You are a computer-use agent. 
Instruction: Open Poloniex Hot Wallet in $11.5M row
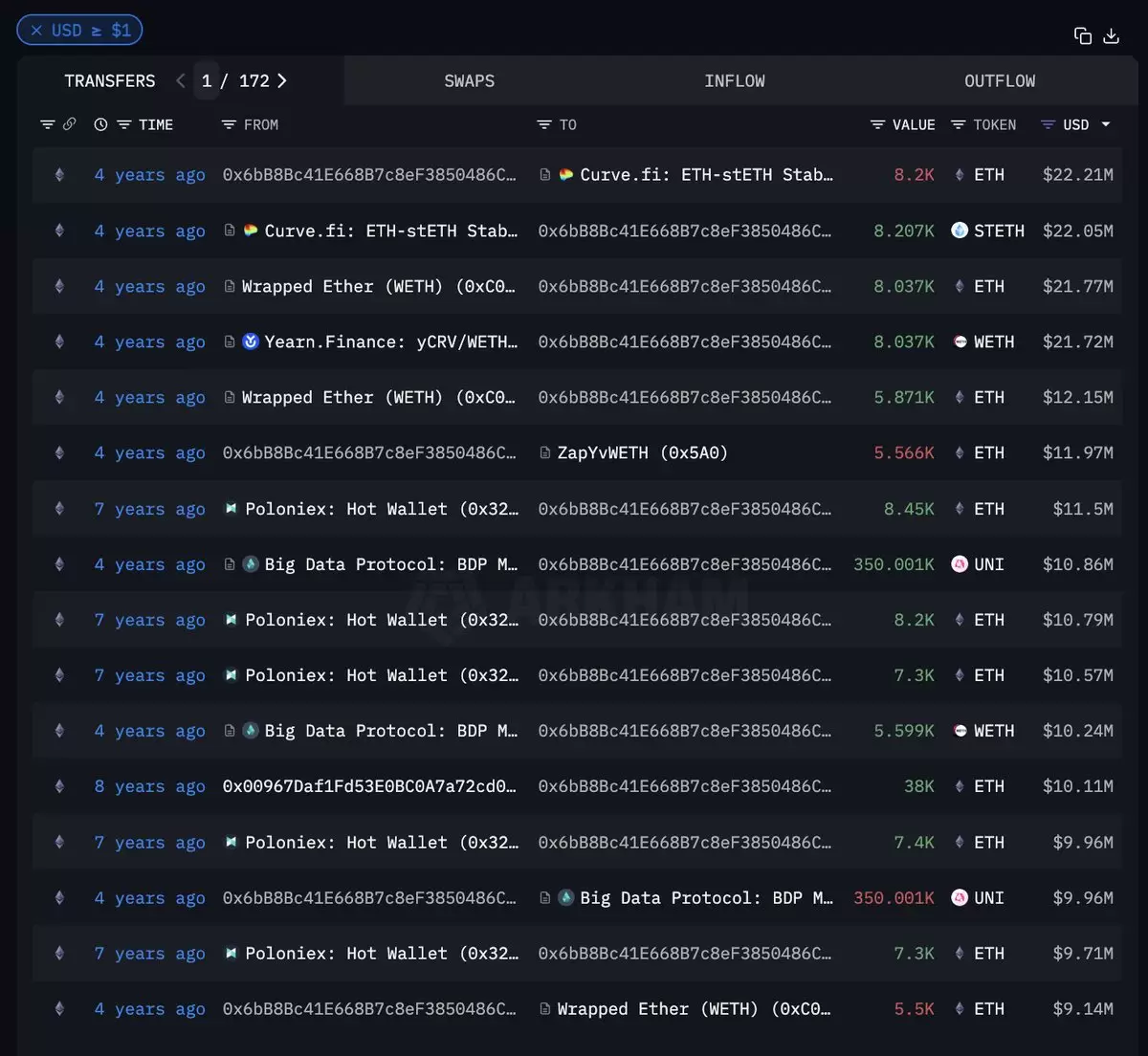pyautogui.click(x=382, y=509)
